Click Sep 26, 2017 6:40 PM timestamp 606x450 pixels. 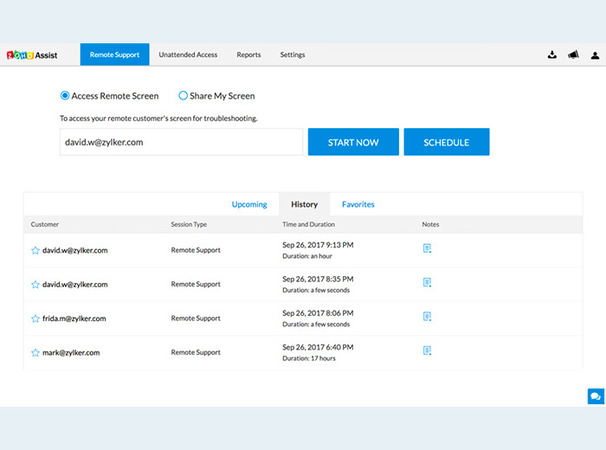[318, 347]
